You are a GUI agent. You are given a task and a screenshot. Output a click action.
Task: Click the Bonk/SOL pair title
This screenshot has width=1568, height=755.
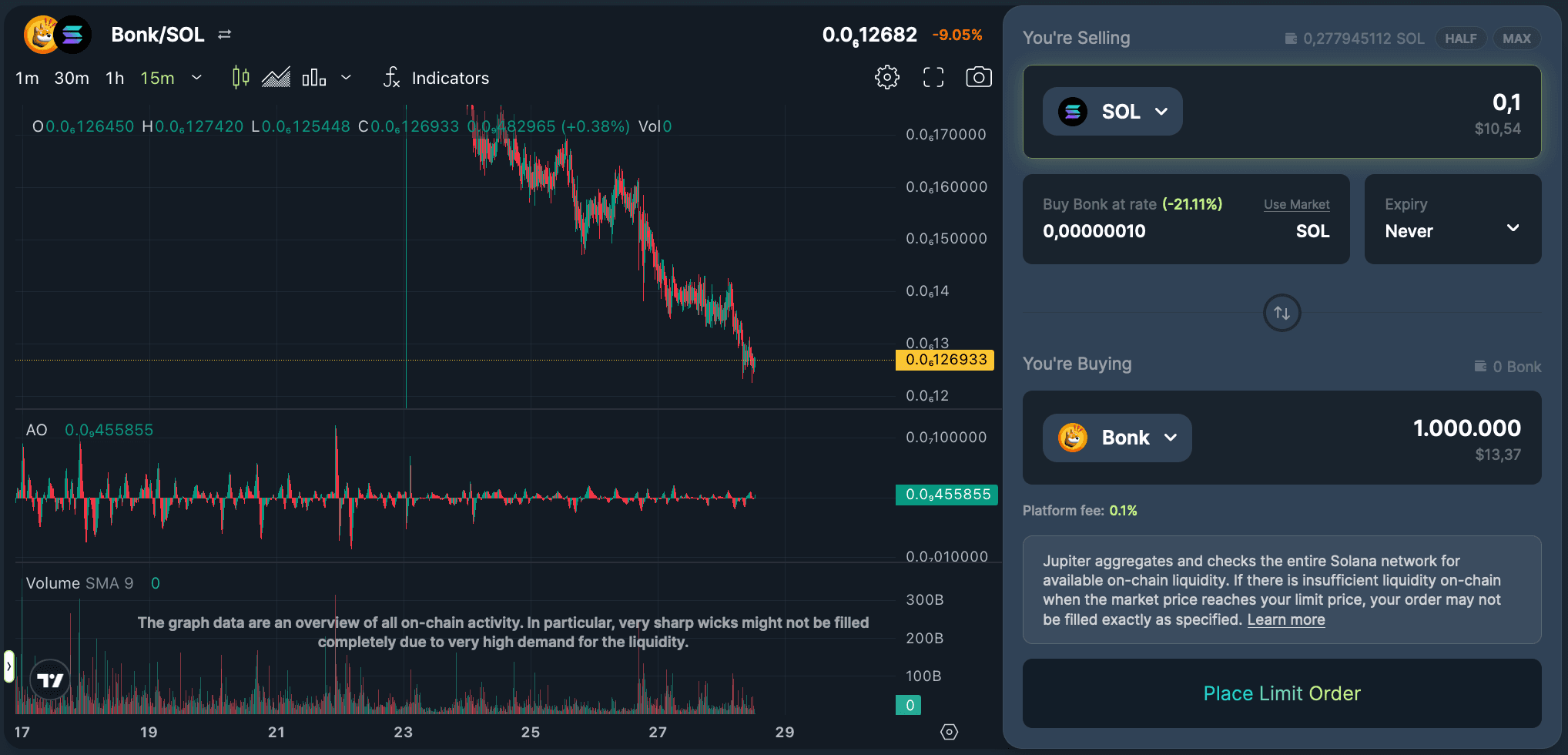(x=158, y=35)
